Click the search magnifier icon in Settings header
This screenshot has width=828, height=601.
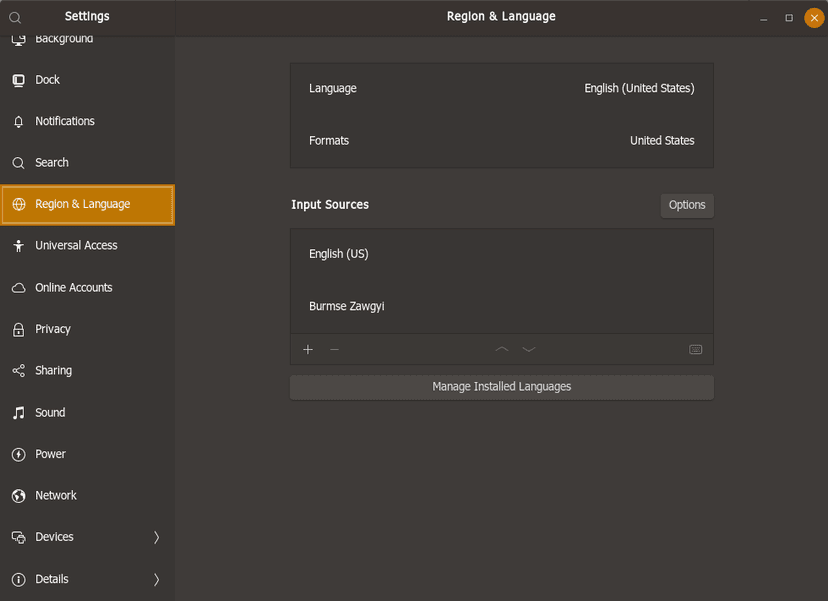click(15, 17)
